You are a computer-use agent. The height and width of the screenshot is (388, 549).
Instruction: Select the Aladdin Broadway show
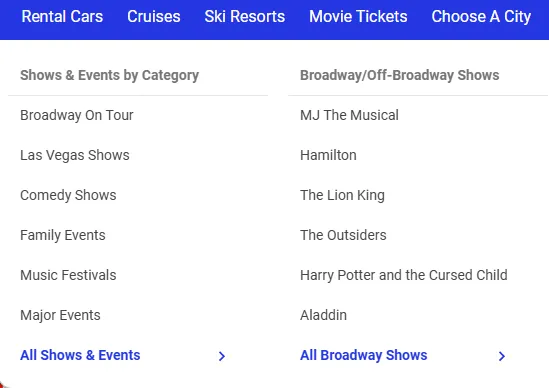click(x=324, y=315)
